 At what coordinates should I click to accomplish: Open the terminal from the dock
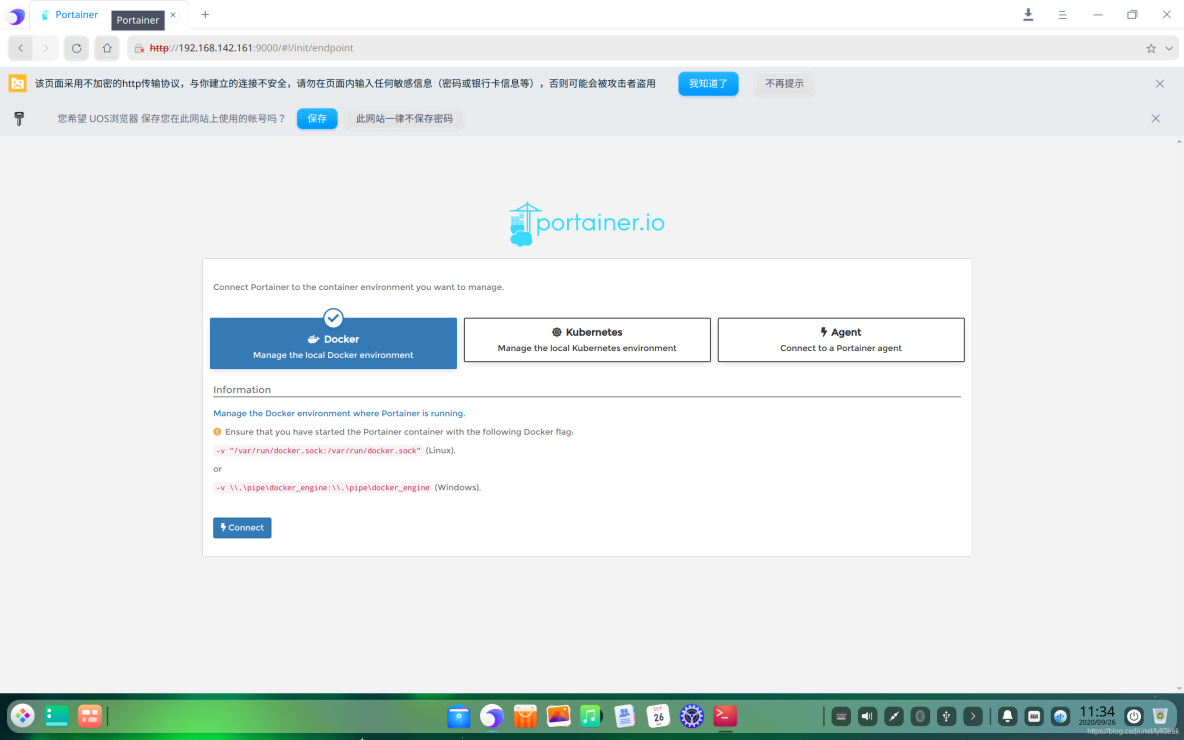point(724,715)
